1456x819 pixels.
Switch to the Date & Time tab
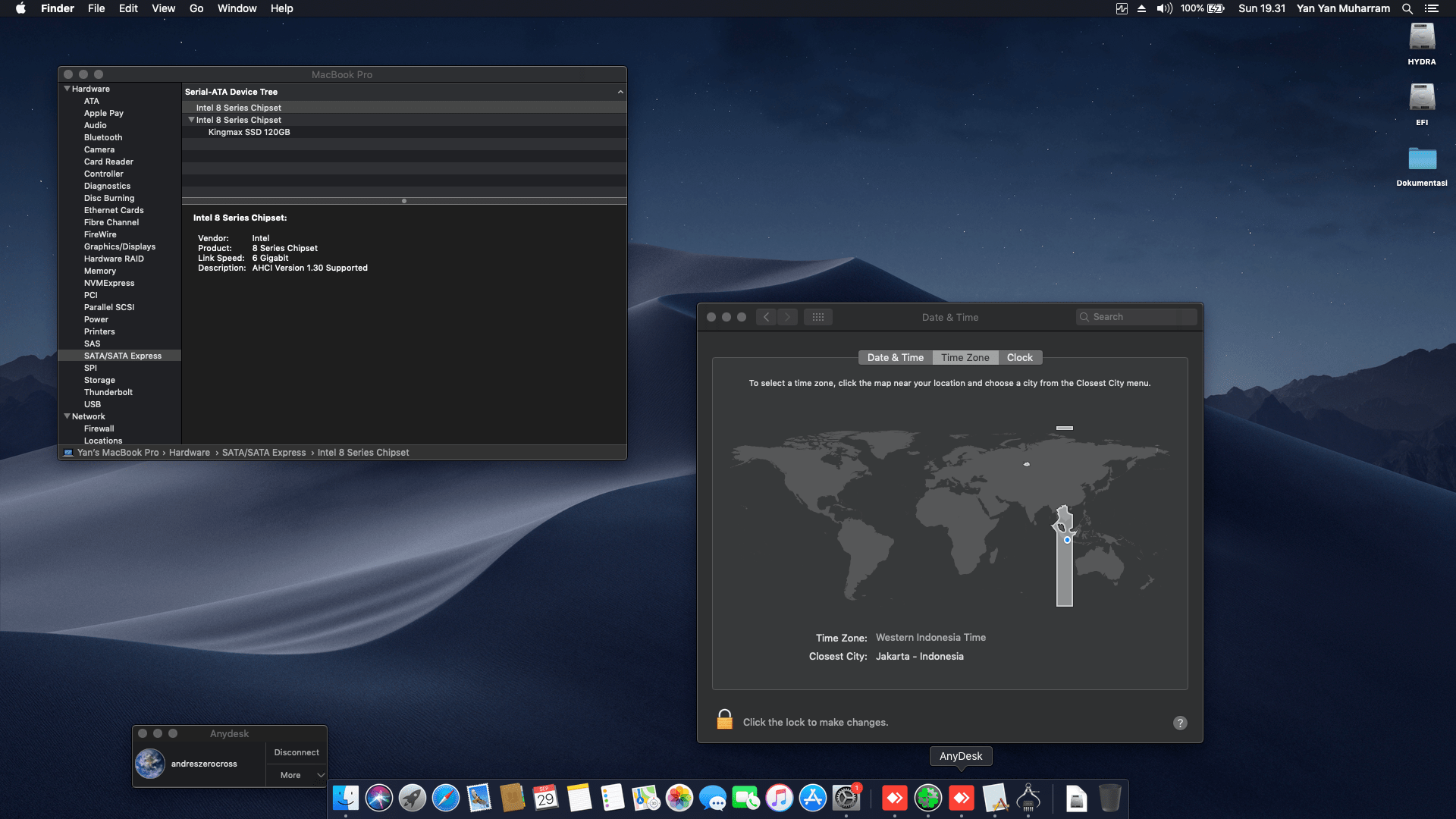point(895,357)
